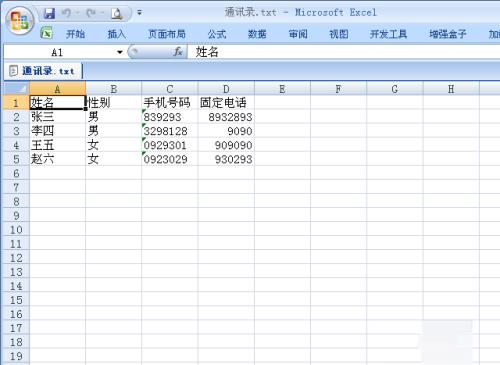The height and width of the screenshot is (365, 500).
Task: Click the Insert Function fx button
Action: tap(178, 52)
